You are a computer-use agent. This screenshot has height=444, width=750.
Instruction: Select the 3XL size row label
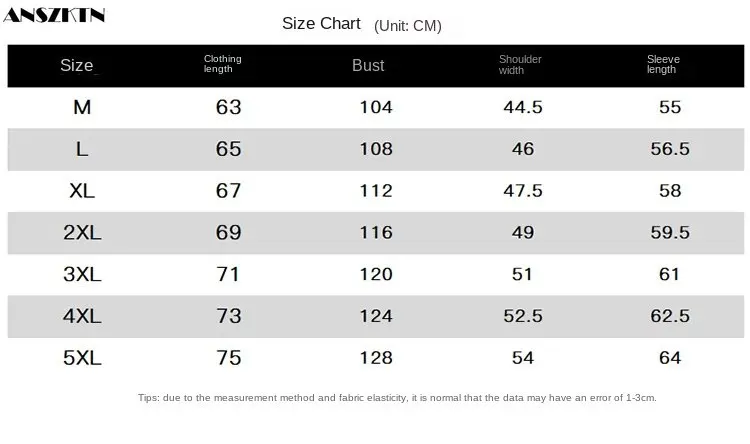click(82, 274)
